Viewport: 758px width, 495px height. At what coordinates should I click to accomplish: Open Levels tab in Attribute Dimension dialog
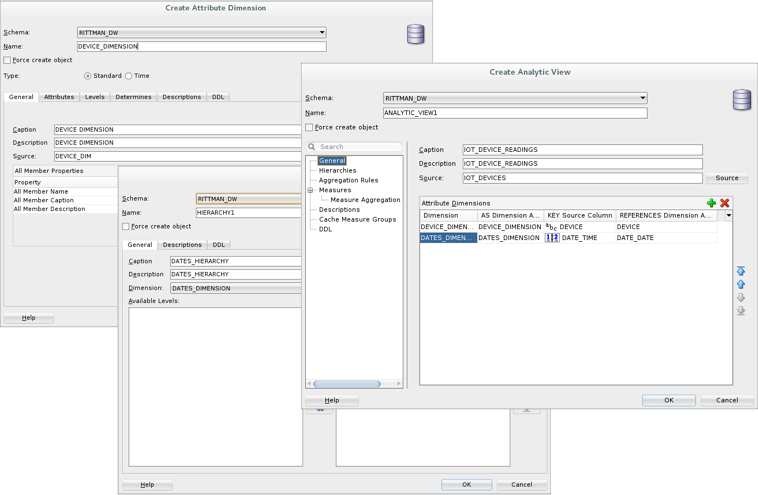[94, 97]
